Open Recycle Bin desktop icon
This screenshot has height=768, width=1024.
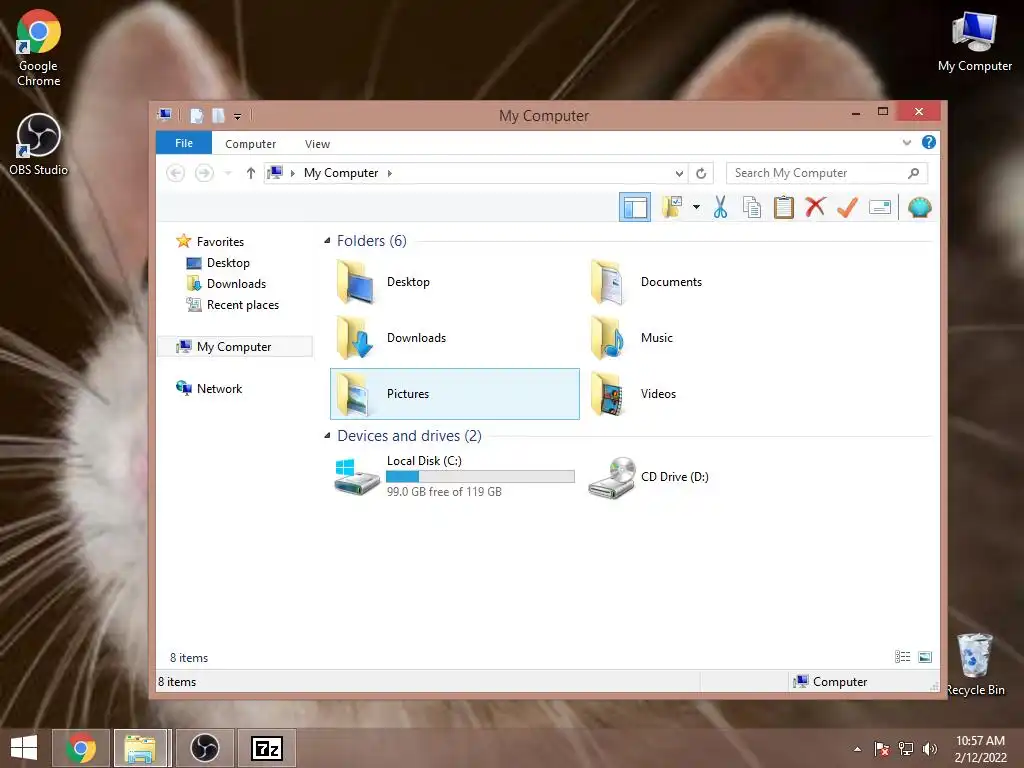(975, 665)
